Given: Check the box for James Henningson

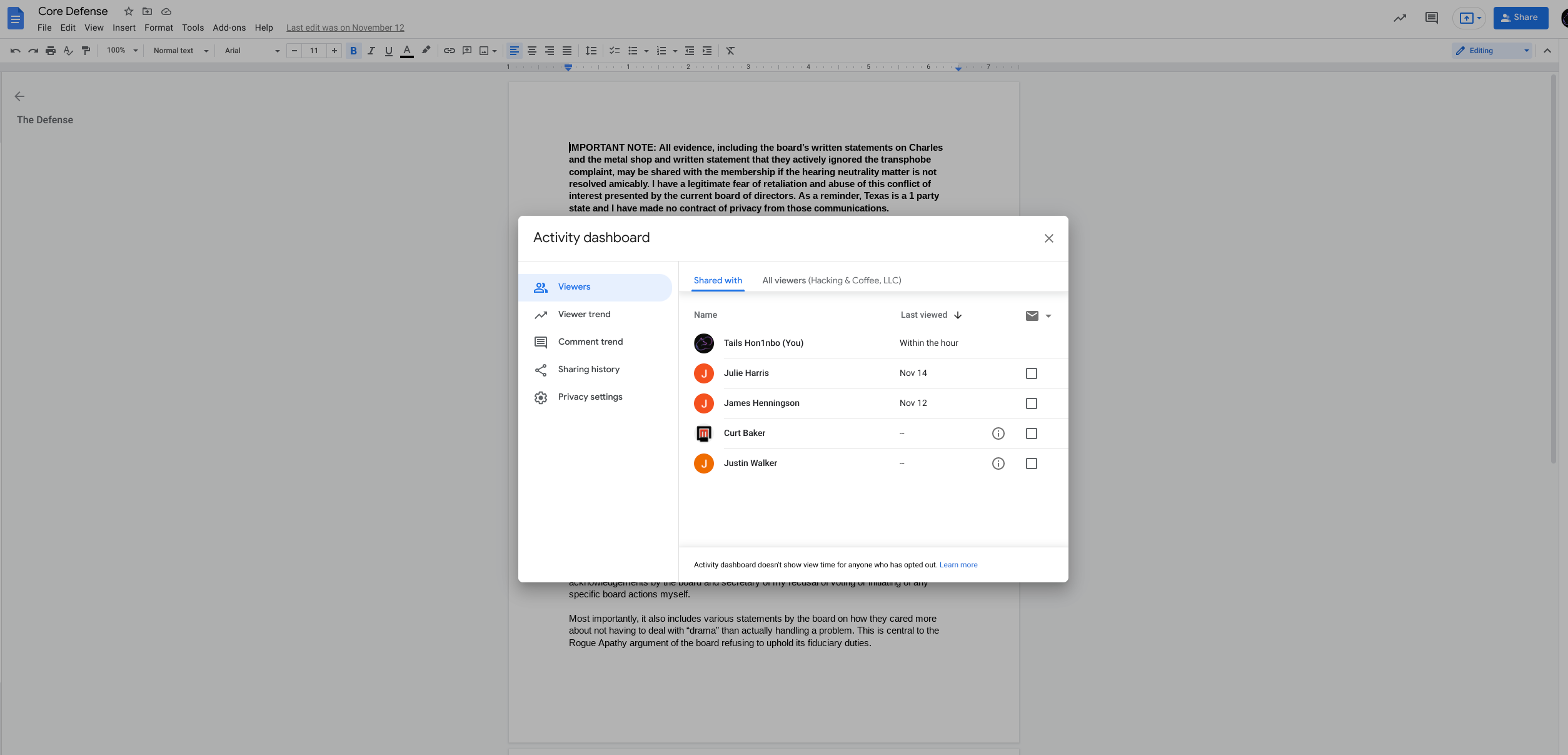Looking at the screenshot, I should (x=1031, y=403).
